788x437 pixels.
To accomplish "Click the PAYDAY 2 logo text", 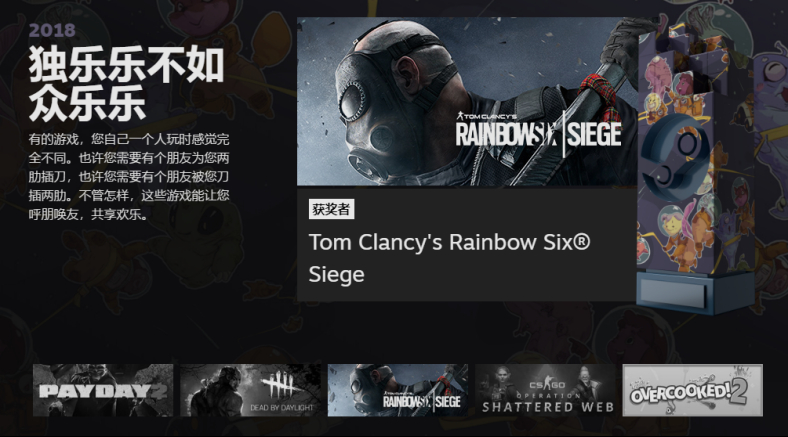I will [103, 392].
